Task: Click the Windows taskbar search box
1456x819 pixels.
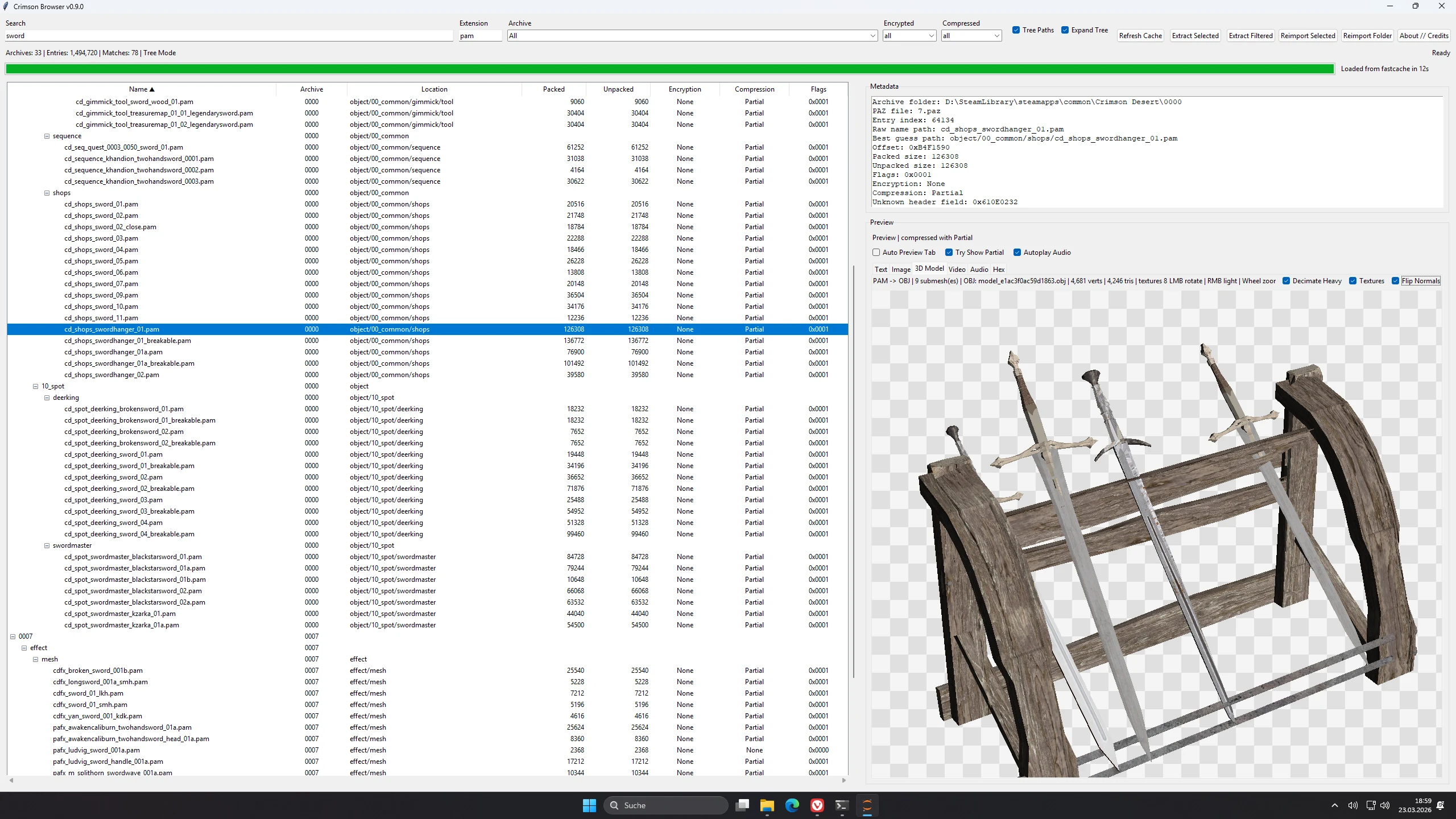Action: tap(665, 805)
